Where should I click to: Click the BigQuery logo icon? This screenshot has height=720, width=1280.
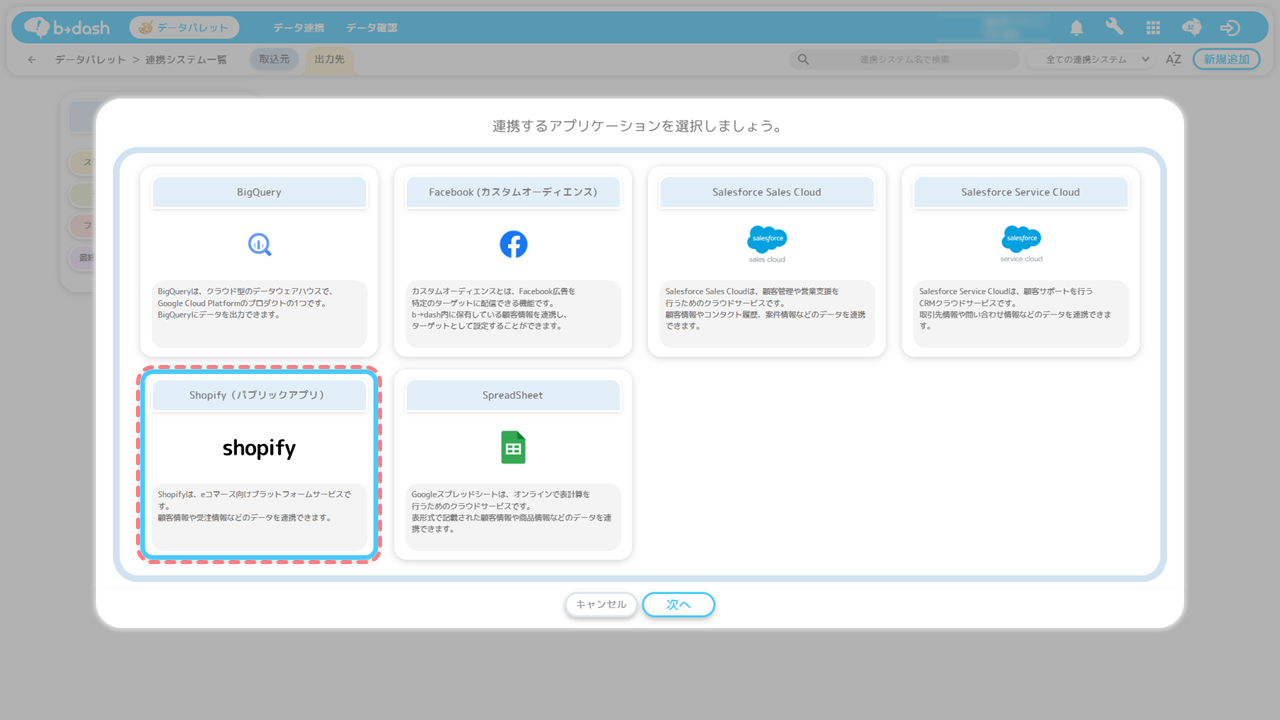pyautogui.click(x=259, y=244)
